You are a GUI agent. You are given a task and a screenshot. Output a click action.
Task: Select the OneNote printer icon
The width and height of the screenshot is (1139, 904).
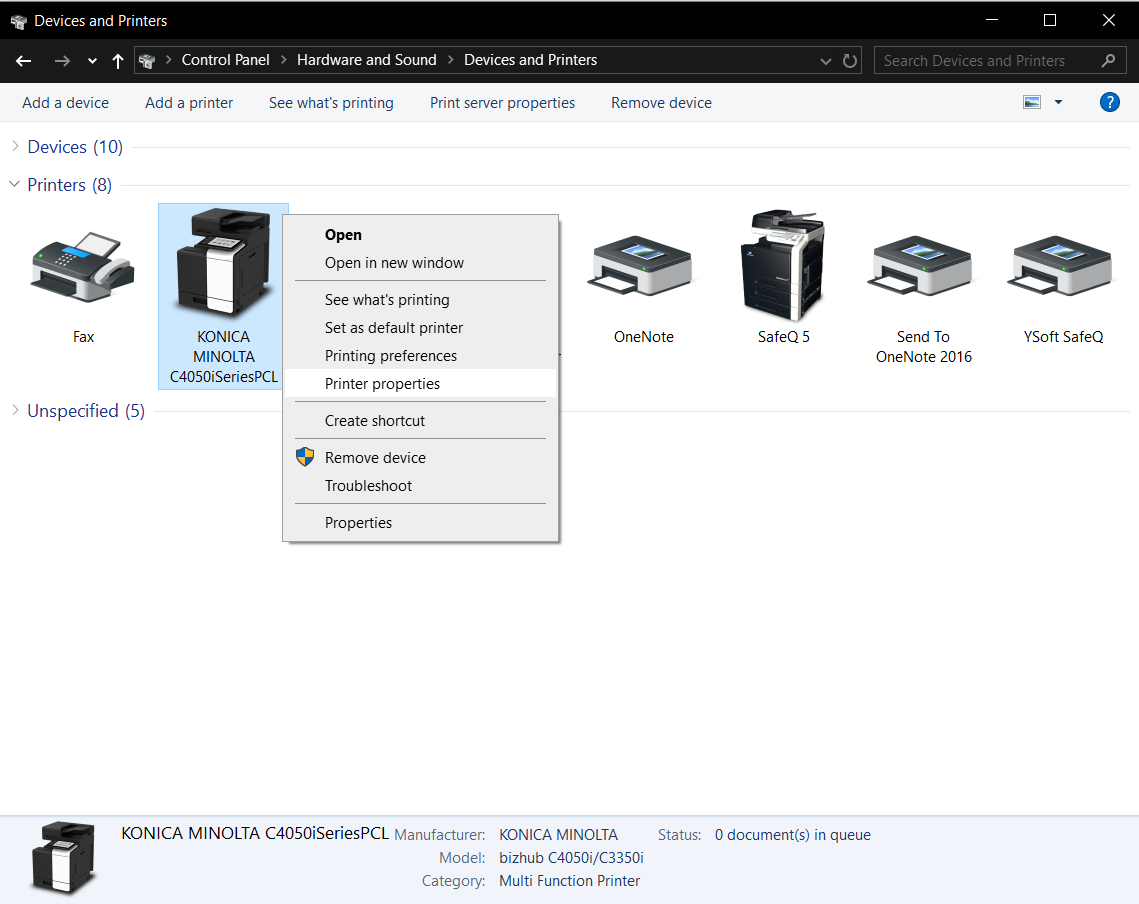[643, 265]
